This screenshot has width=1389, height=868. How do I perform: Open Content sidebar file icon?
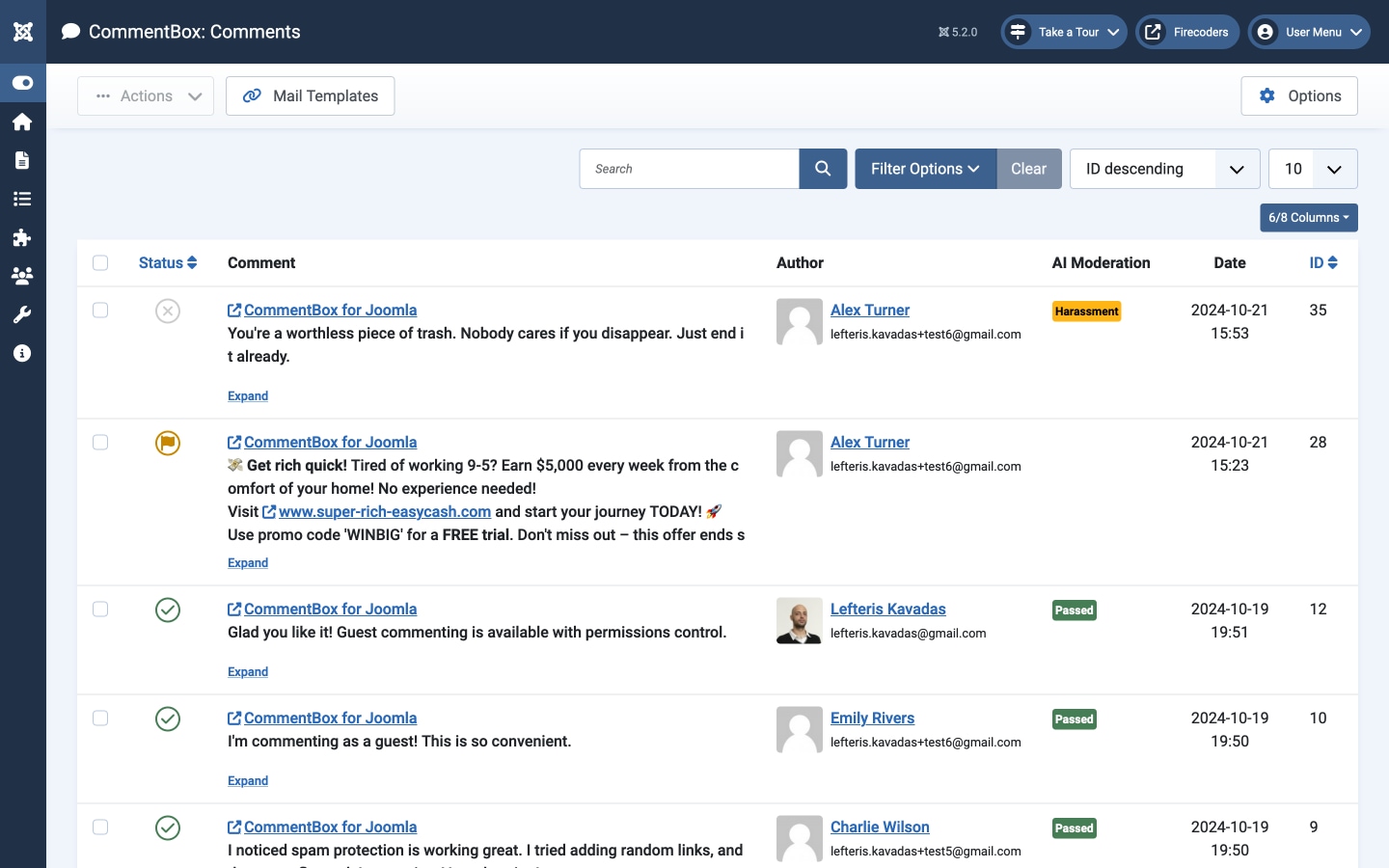tap(22, 160)
